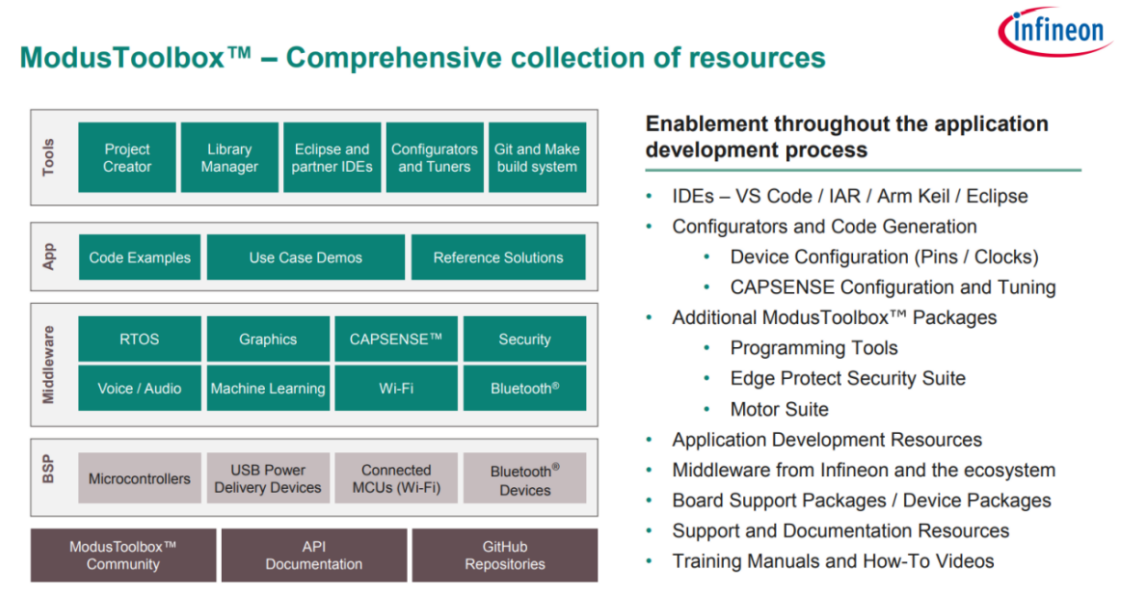Select the Project Creator block
Image resolution: width=1147 pixels, height=595 pixels.
tap(127, 157)
